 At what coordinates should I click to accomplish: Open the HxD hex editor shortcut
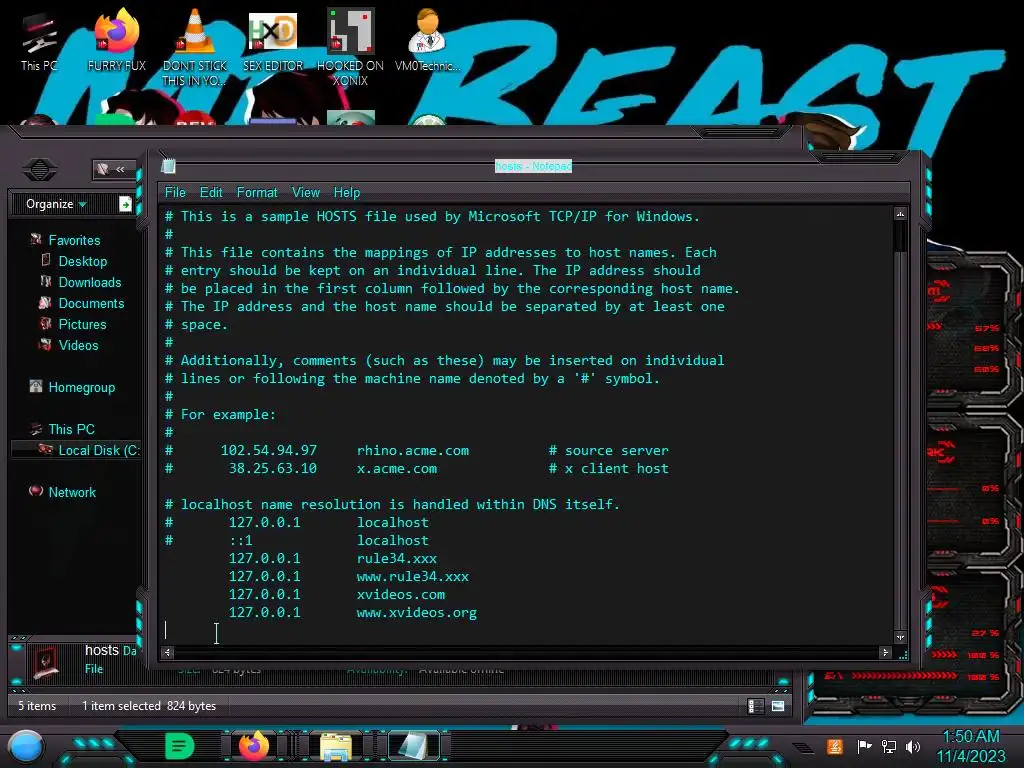click(272, 40)
